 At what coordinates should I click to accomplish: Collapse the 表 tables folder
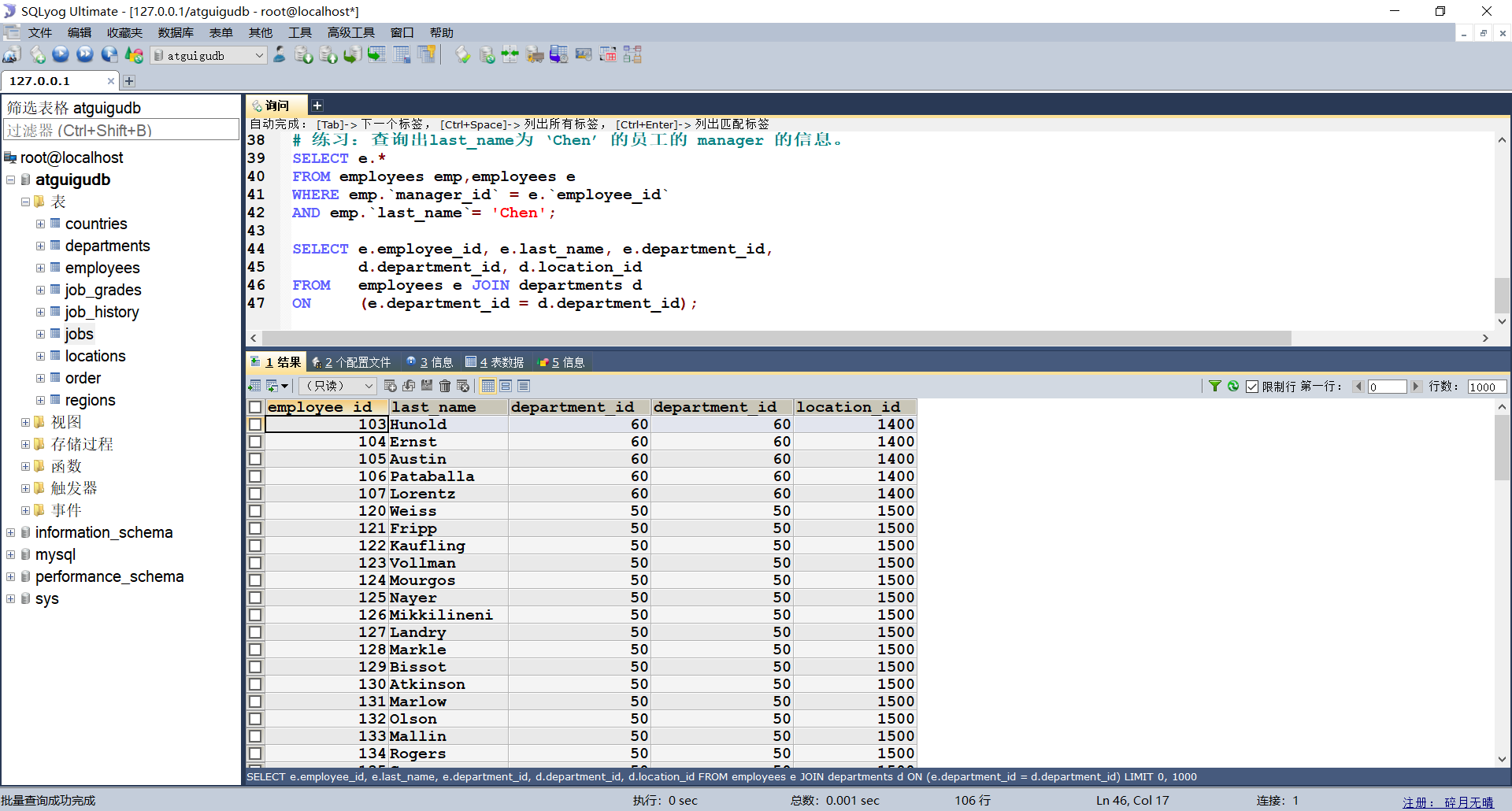pyautogui.click(x=25, y=202)
